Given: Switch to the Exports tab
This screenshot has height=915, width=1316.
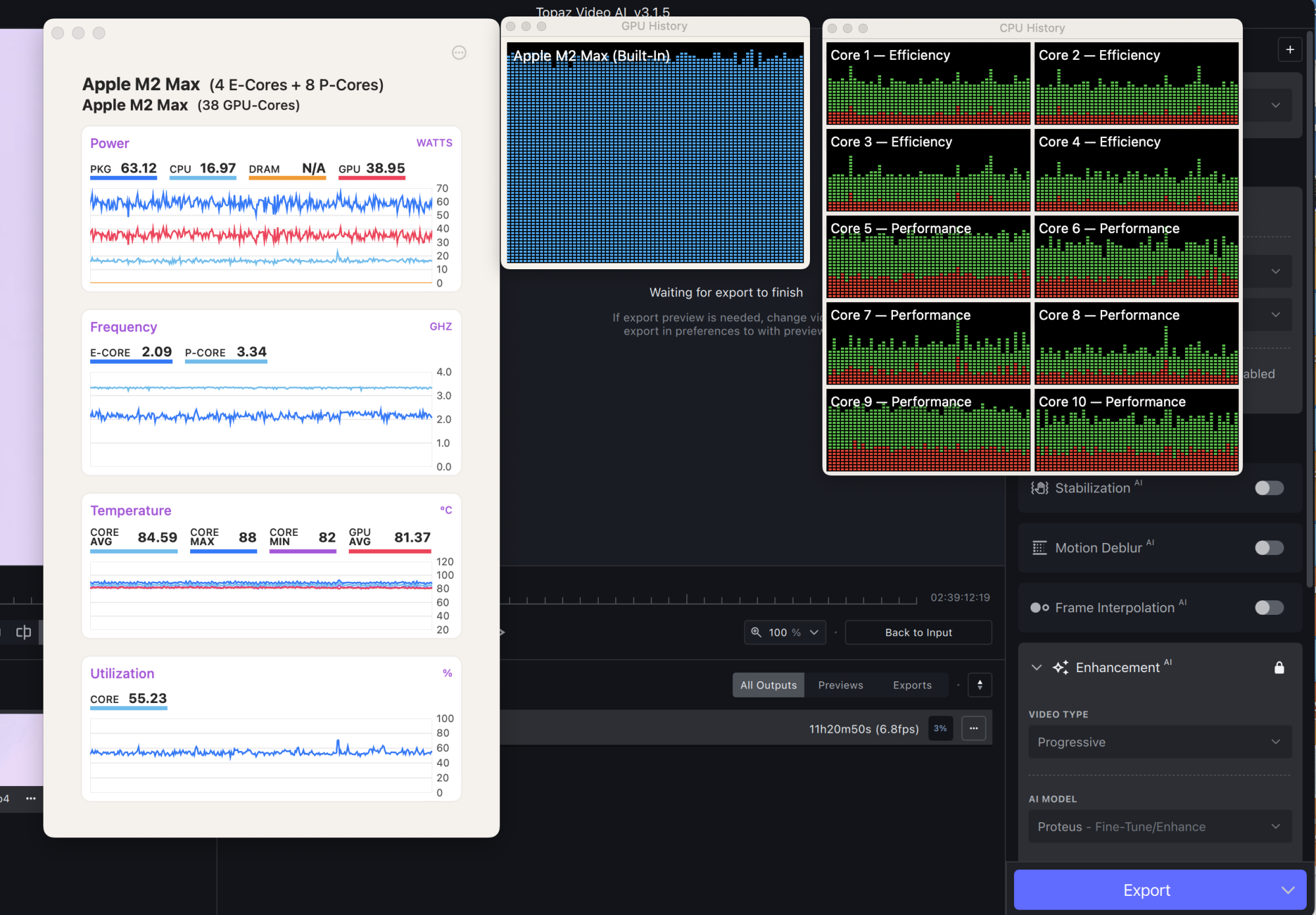Looking at the screenshot, I should [912, 685].
